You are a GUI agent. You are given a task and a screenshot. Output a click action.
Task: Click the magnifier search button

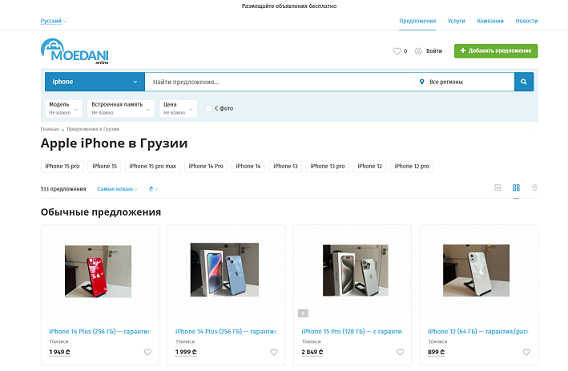pos(523,82)
